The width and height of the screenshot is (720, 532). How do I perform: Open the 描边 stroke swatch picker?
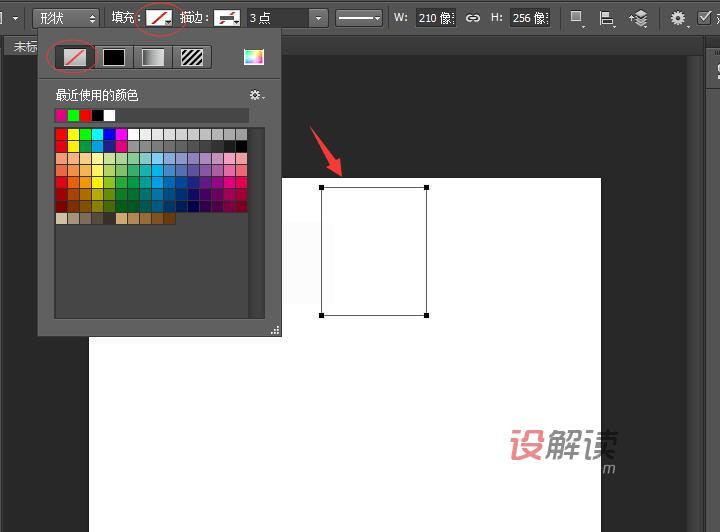click(x=227, y=18)
